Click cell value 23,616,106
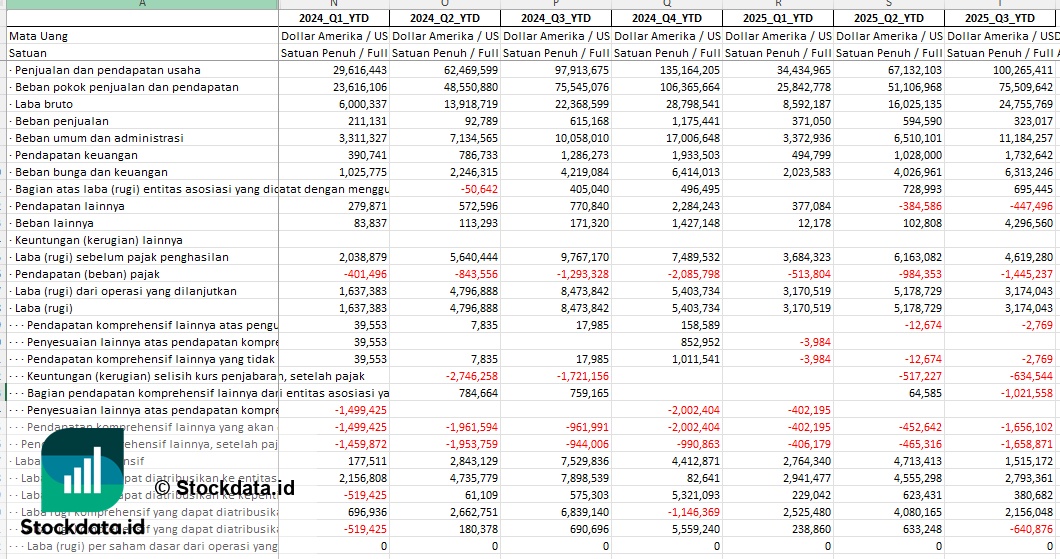The image size is (1060, 559). (360, 87)
